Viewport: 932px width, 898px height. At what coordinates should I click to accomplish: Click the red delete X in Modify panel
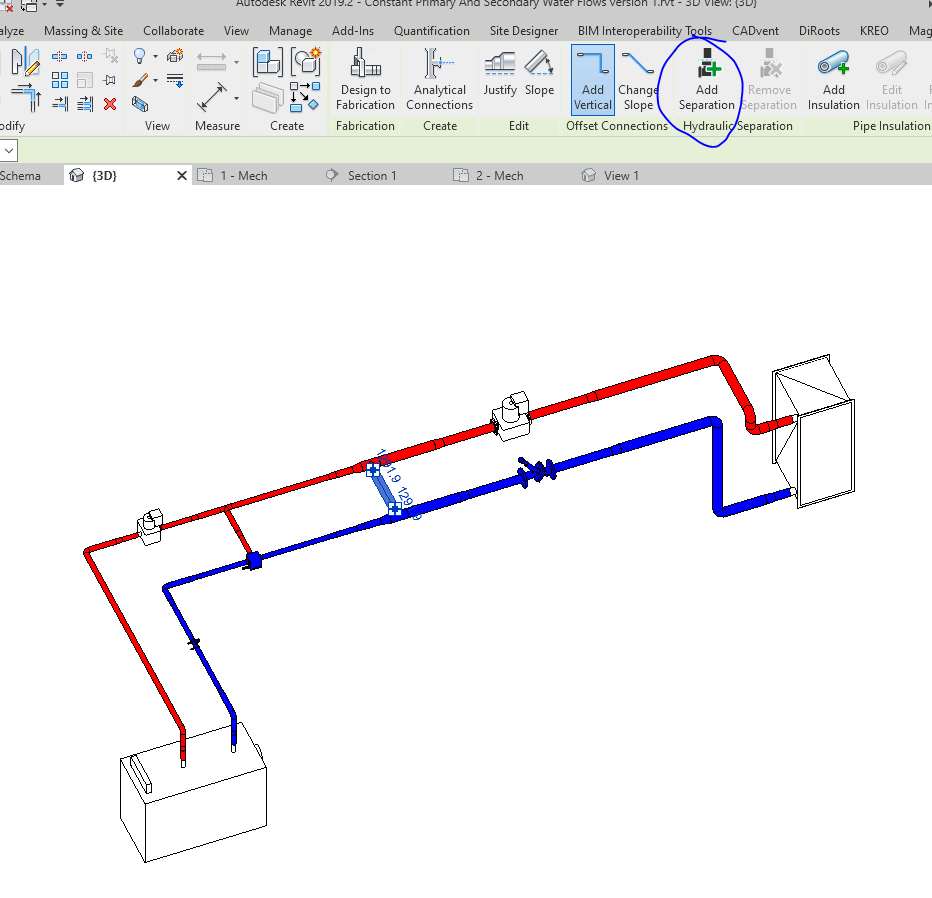click(x=110, y=104)
